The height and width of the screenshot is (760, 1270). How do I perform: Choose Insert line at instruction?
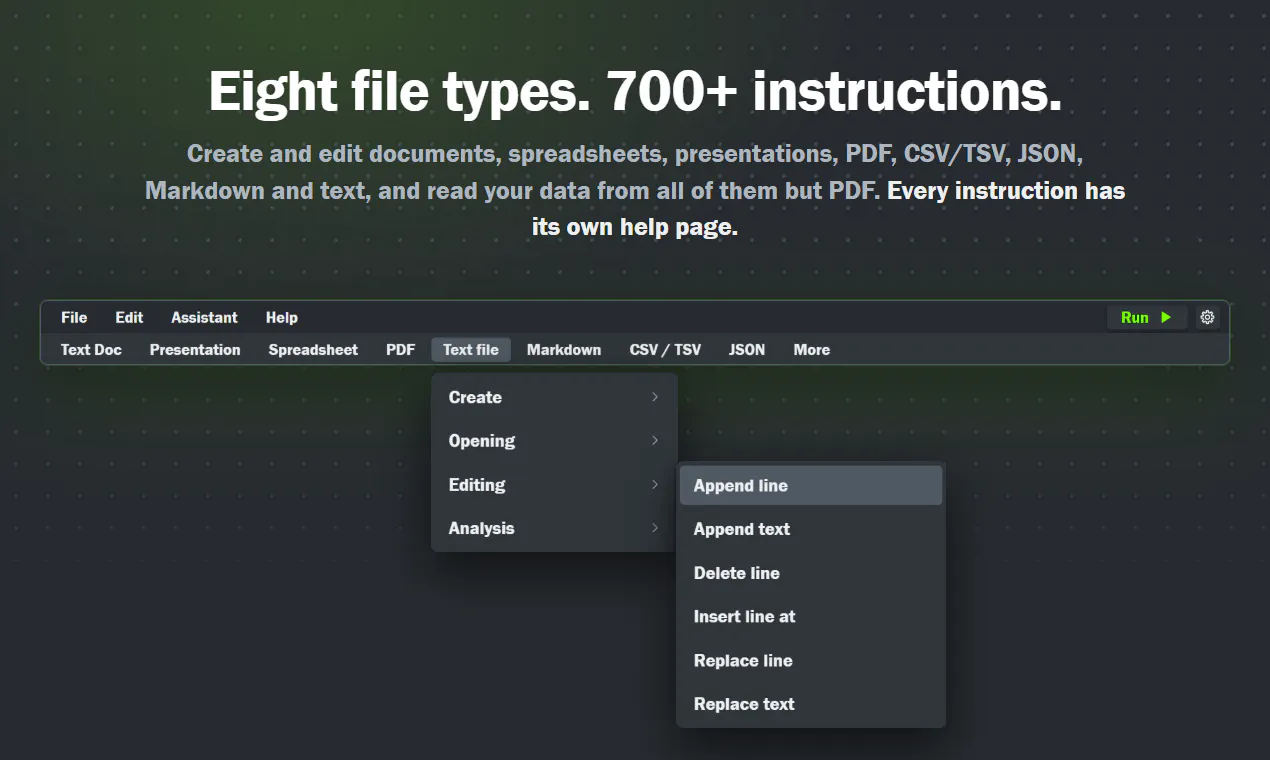(811, 617)
